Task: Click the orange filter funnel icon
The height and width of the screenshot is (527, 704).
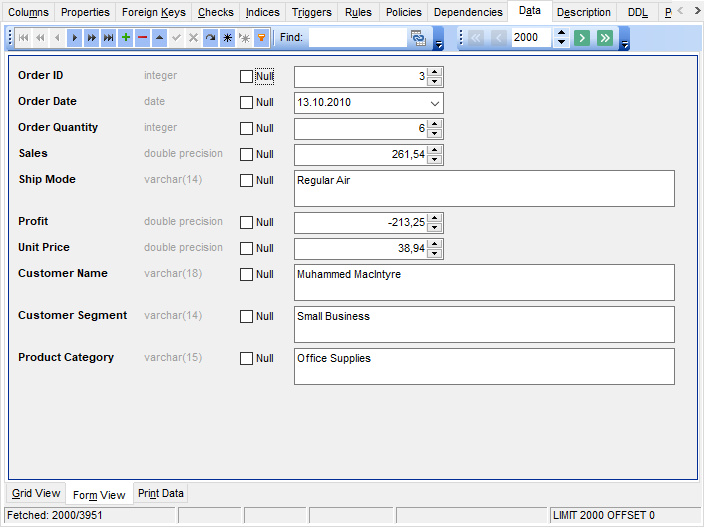Action: click(x=261, y=38)
